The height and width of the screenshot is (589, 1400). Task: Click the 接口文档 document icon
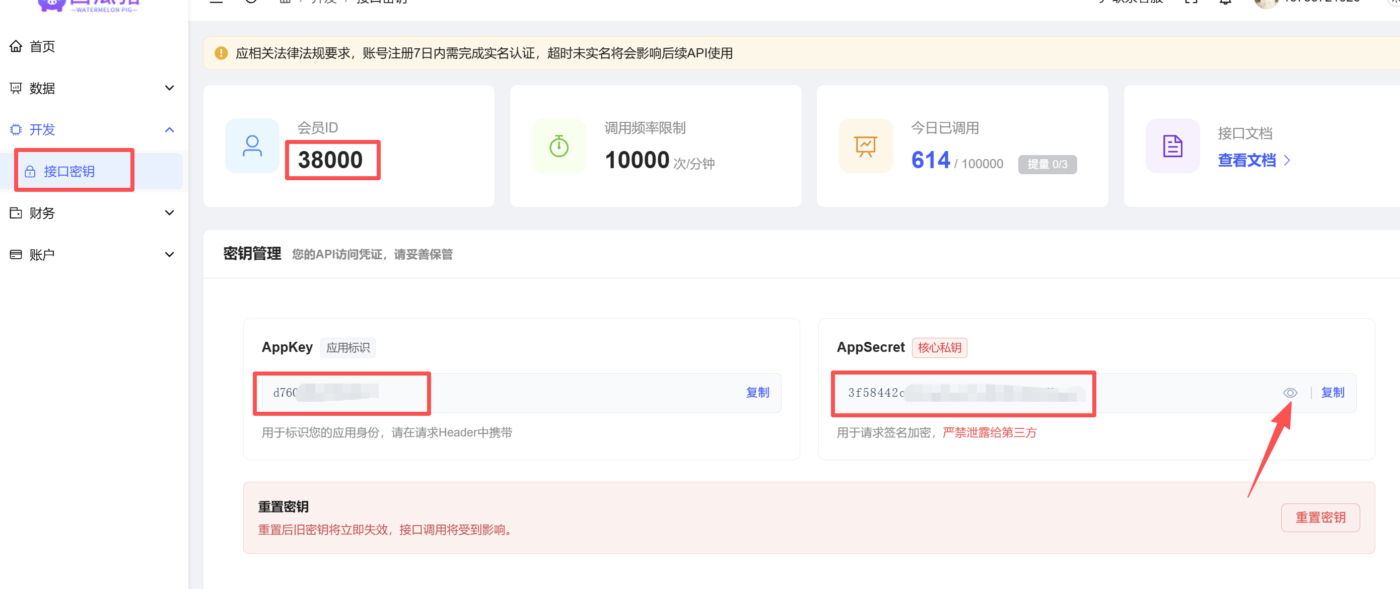pos(1172,146)
